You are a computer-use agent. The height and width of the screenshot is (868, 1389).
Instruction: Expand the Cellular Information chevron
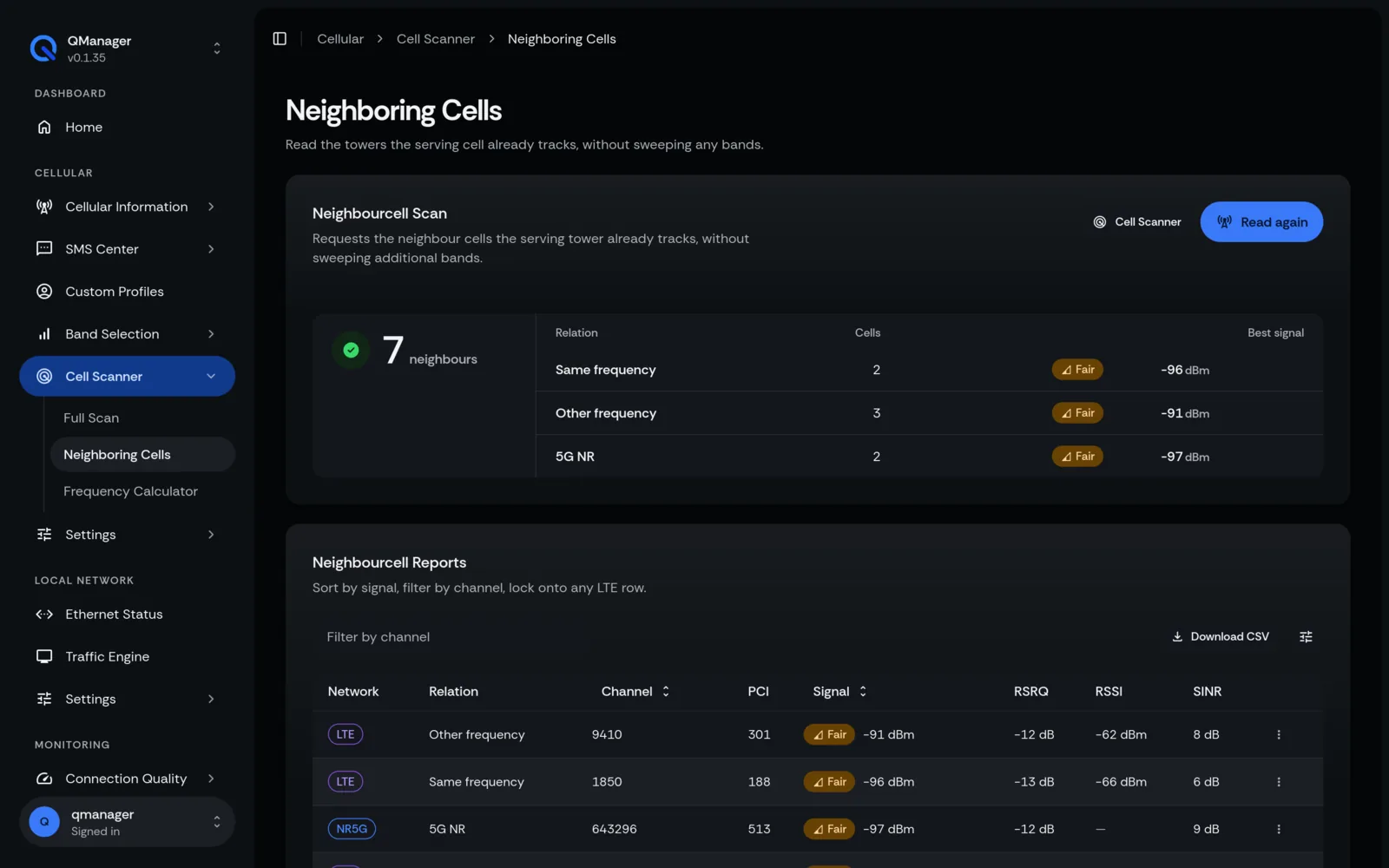pyautogui.click(x=211, y=207)
